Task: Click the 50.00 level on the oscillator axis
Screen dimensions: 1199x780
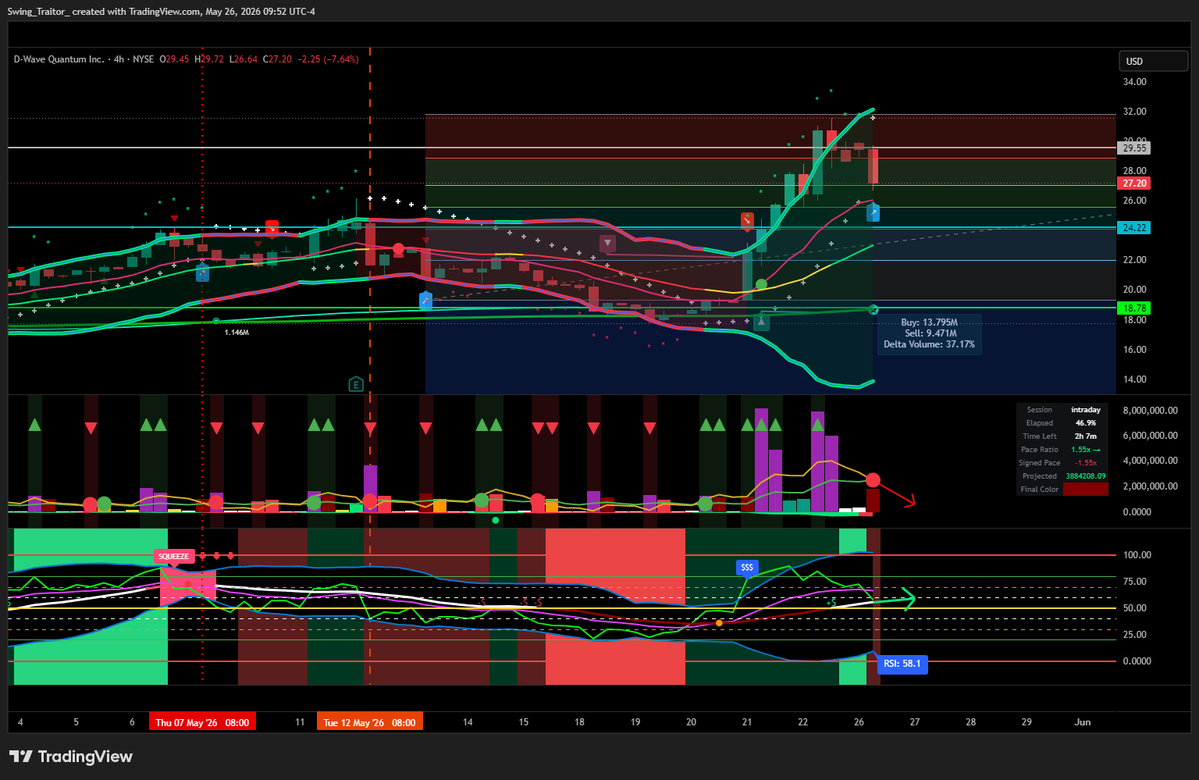Action: coord(1135,608)
